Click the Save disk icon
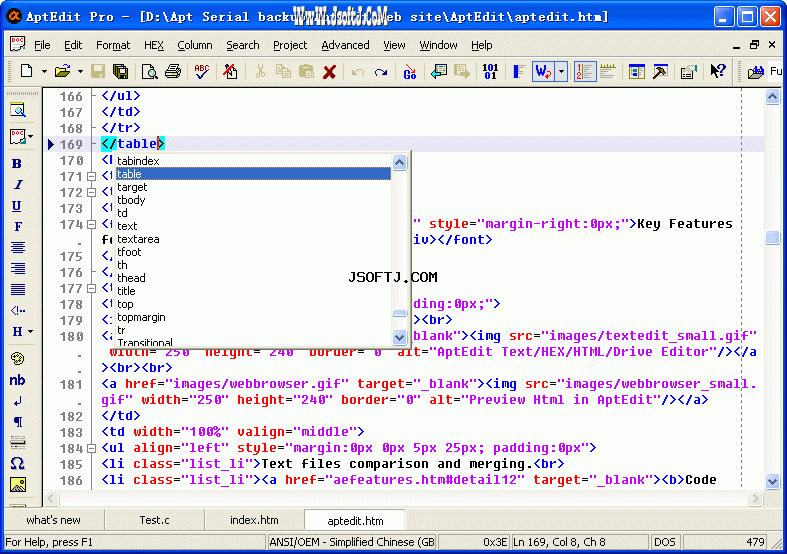Viewport: 787px width, 554px height. [98, 71]
